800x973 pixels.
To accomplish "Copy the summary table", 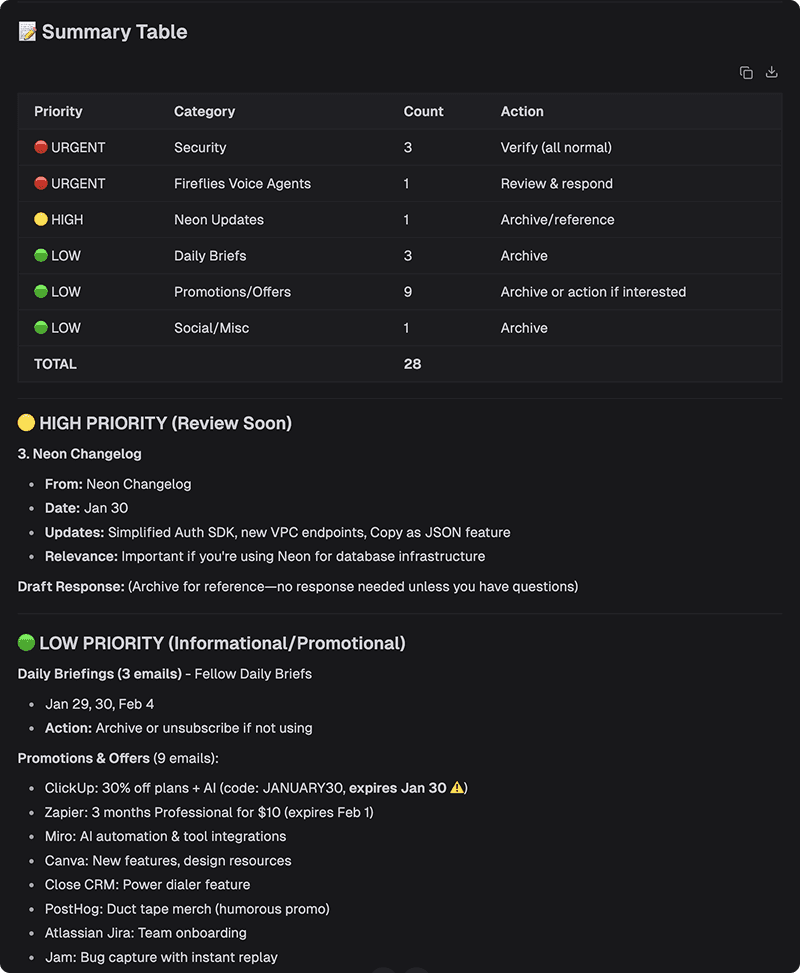I will click(746, 72).
